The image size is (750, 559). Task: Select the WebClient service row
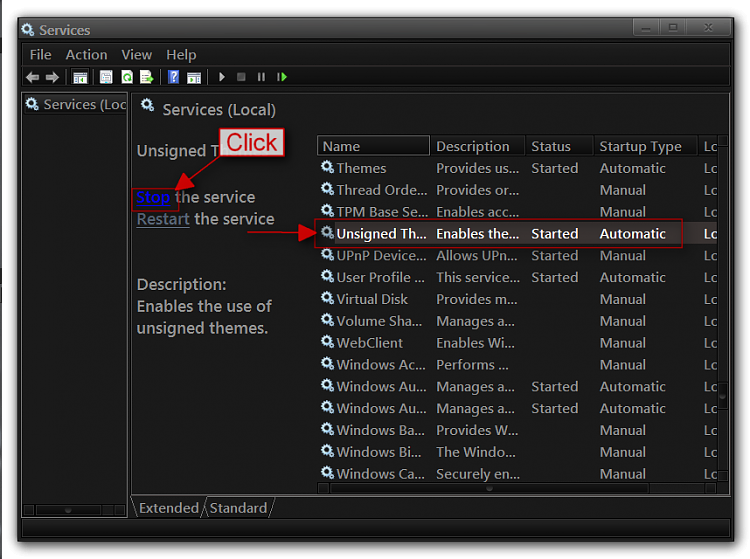518,343
